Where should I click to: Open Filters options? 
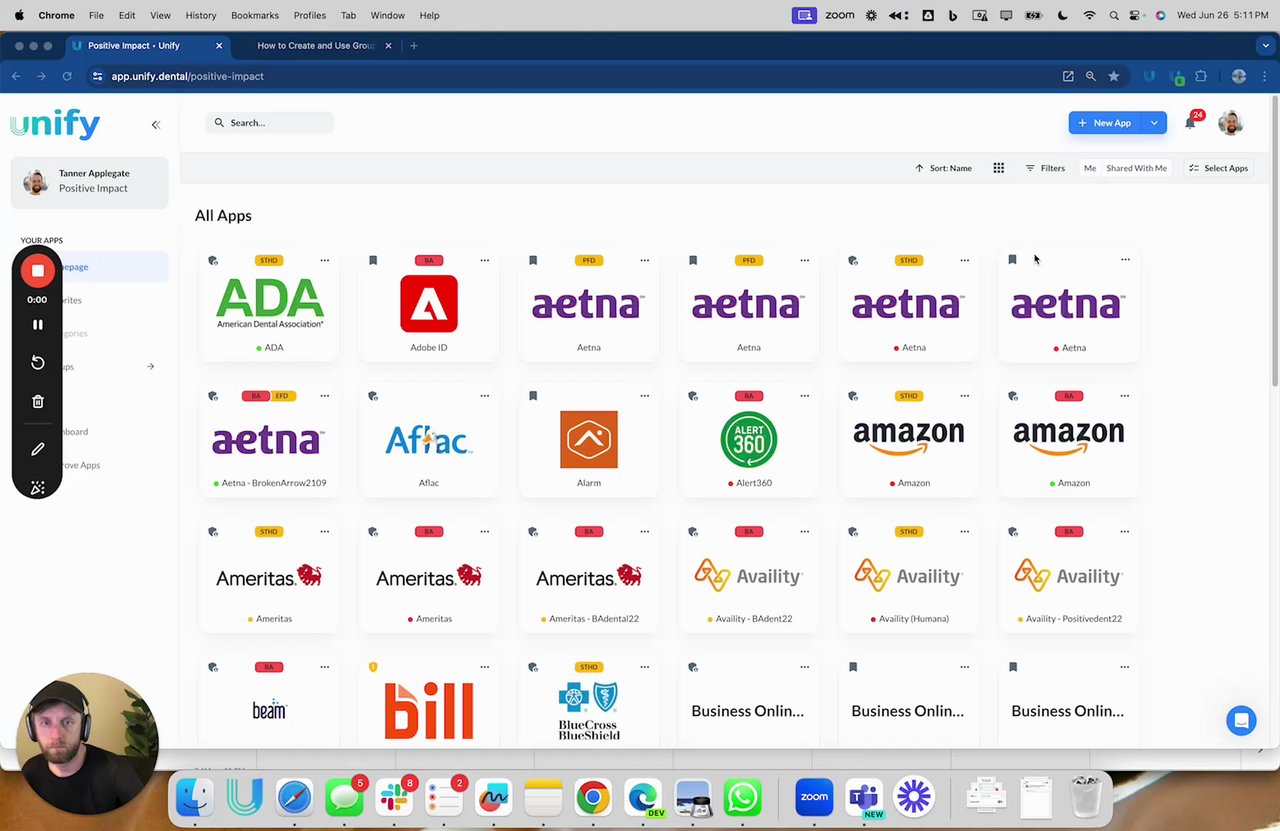[x=1045, y=168]
